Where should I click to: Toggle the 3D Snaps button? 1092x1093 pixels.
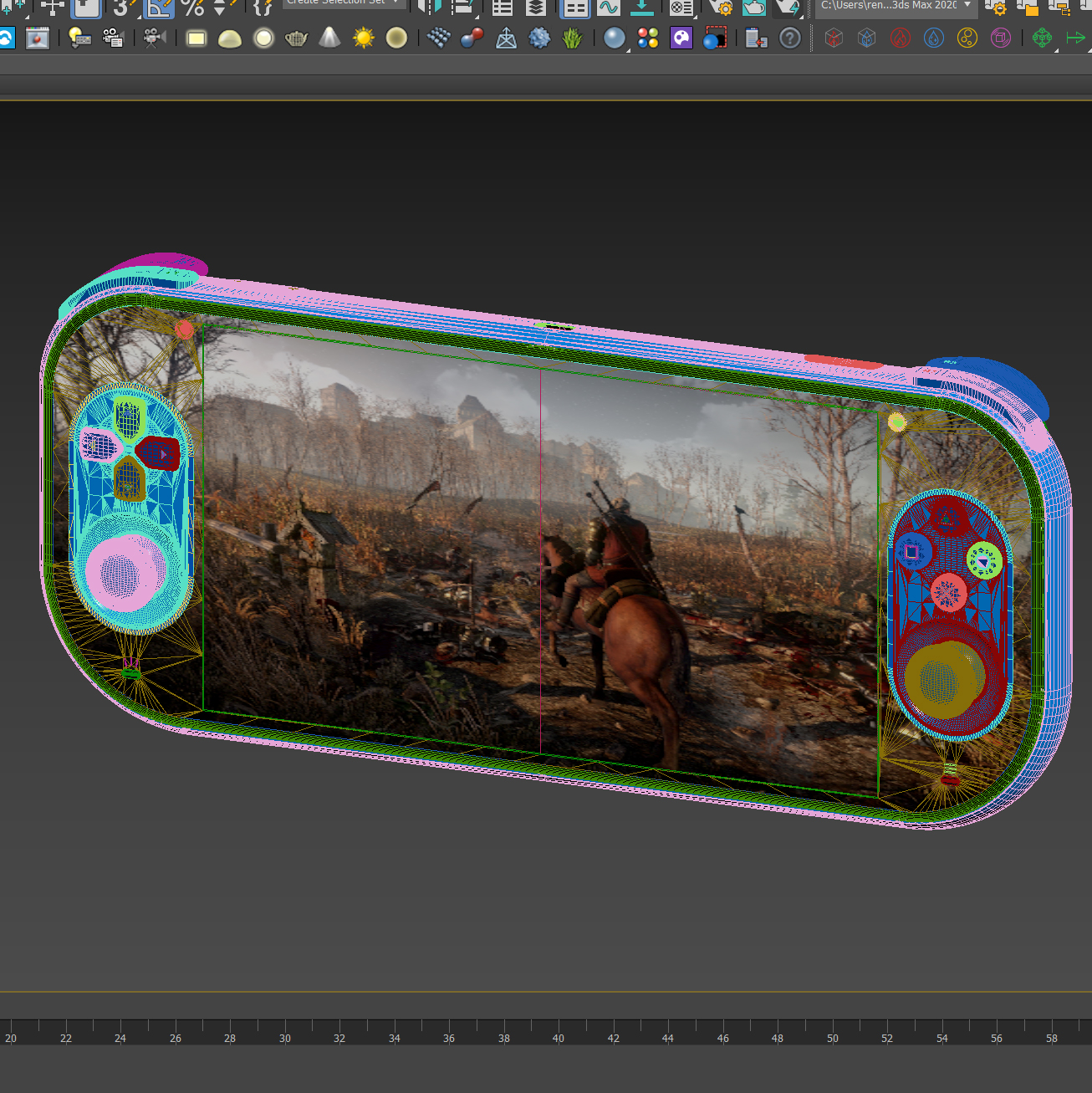122,8
